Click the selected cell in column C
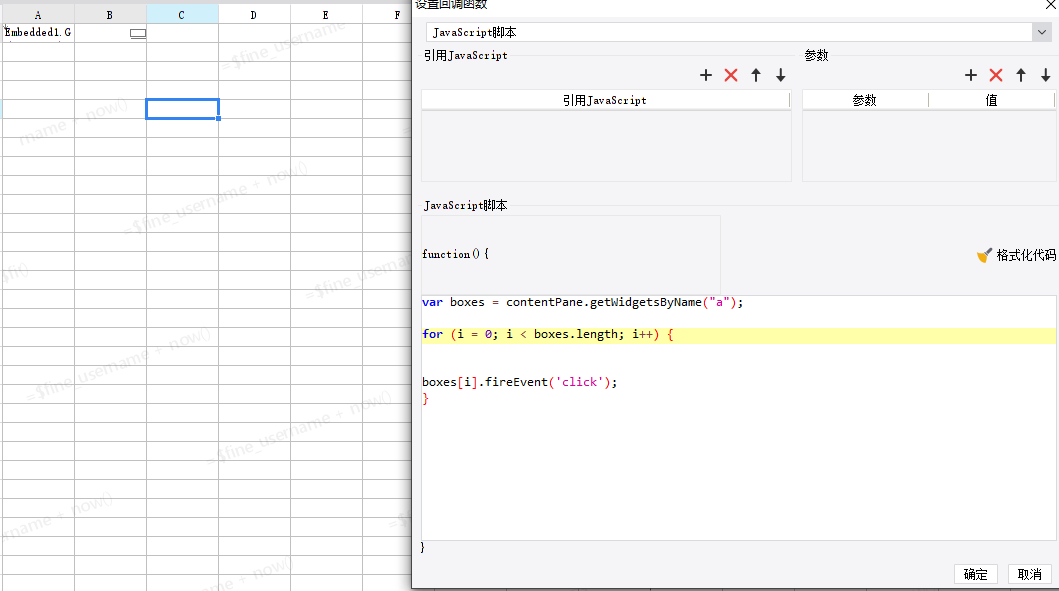 (x=182, y=109)
